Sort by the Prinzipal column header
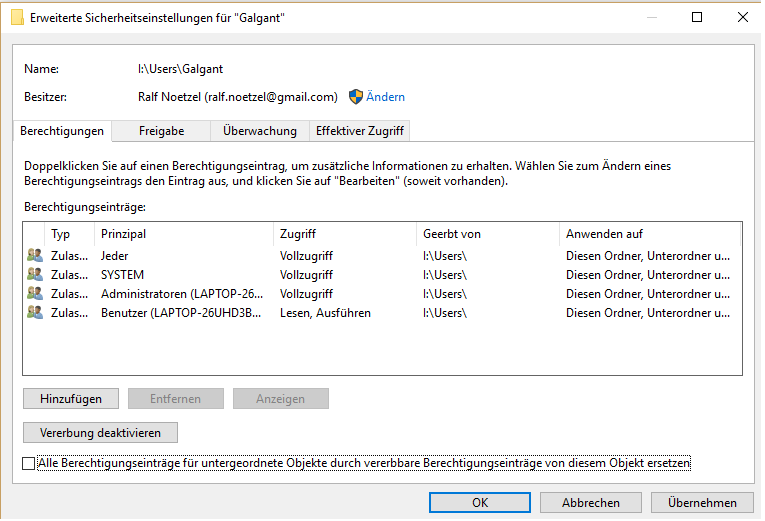Image resolution: width=765 pixels, height=521 pixels. (183, 234)
